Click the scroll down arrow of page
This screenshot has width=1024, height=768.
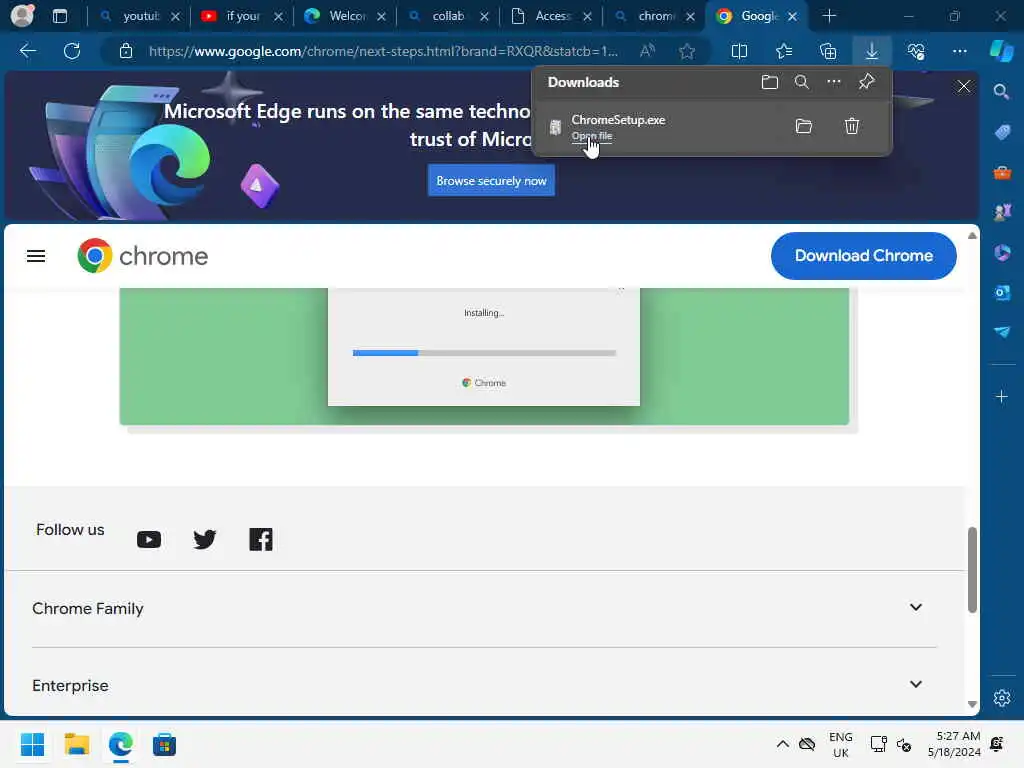click(972, 704)
